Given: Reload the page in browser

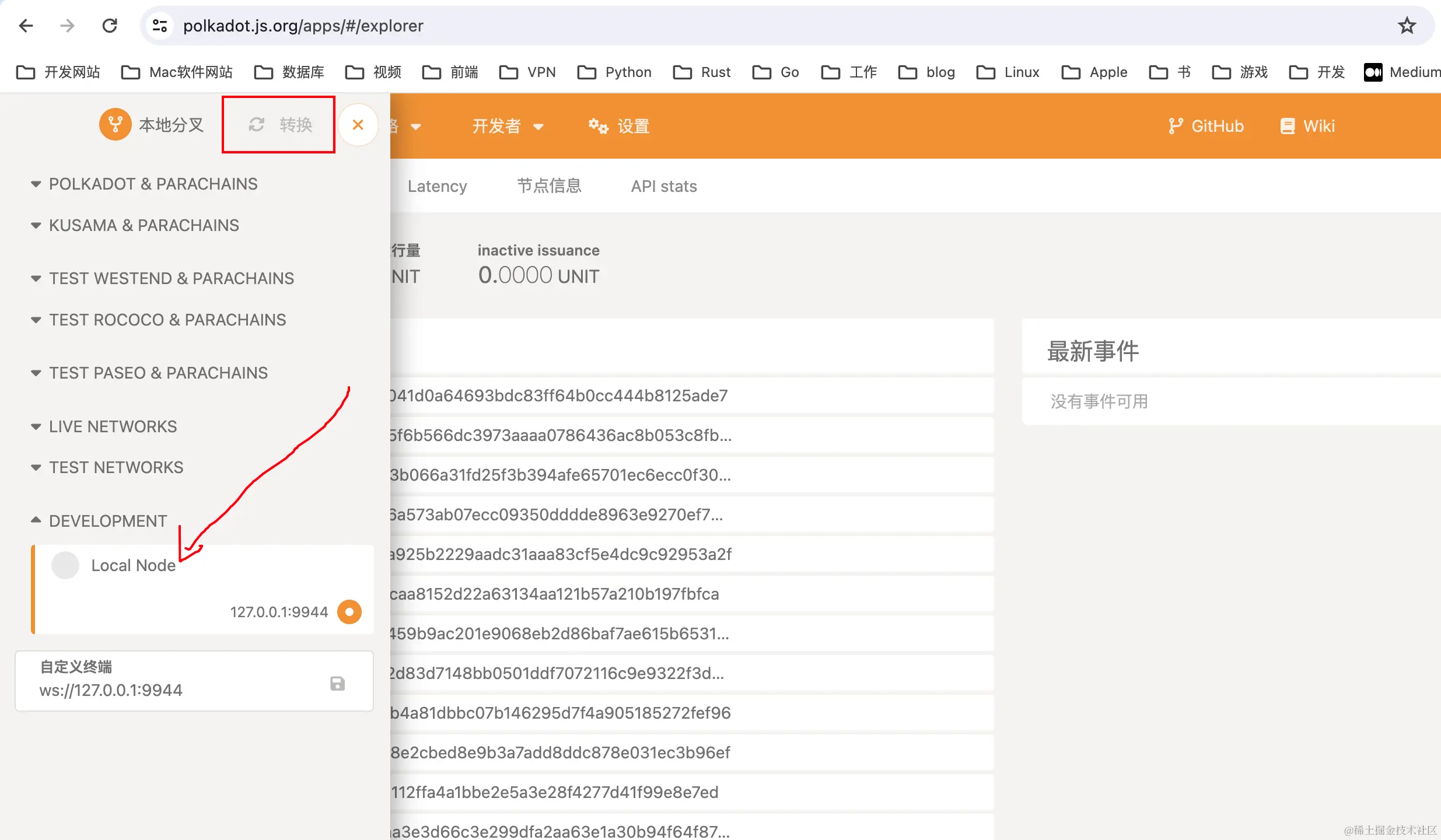Looking at the screenshot, I should (x=110, y=26).
